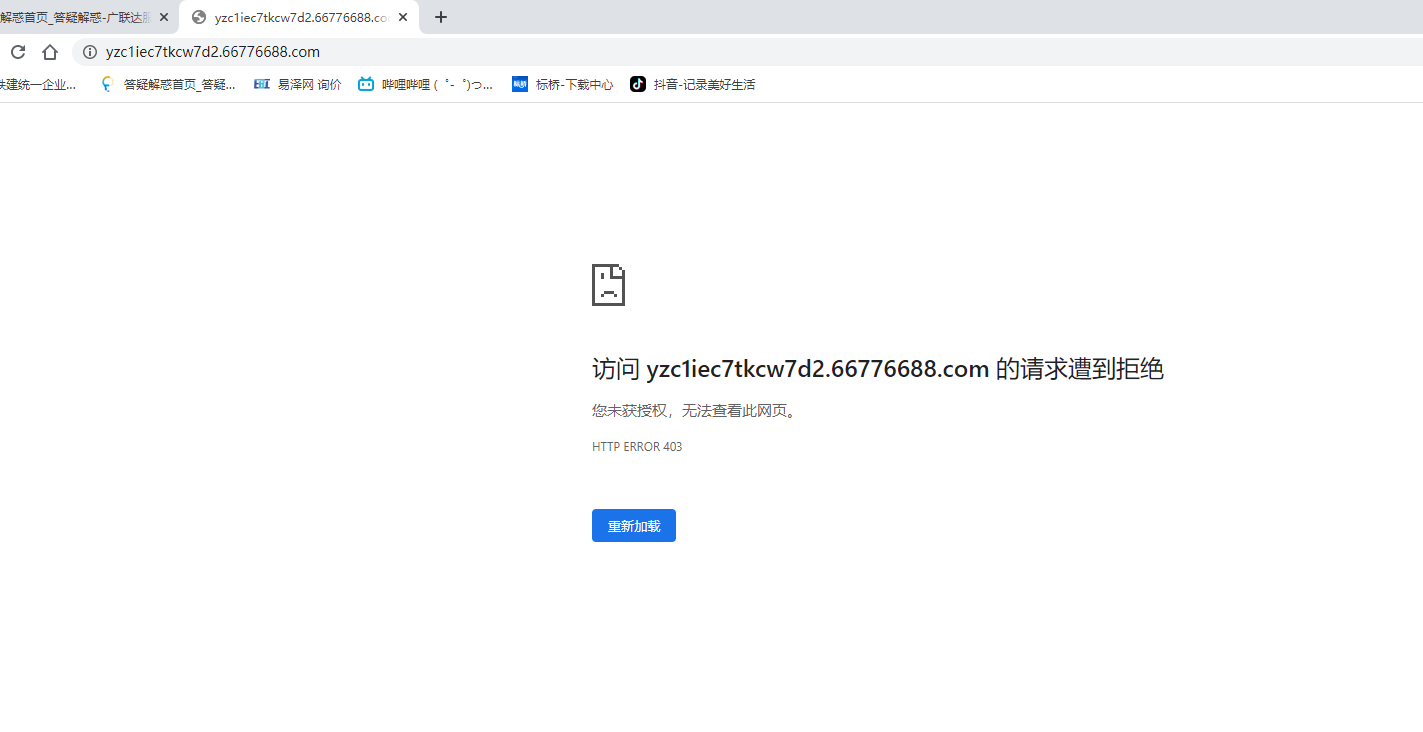The width and height of the screenshot is (1423, 732).
Task: Reload the page with the refresh icon
Action: click(x=18, y=52)
